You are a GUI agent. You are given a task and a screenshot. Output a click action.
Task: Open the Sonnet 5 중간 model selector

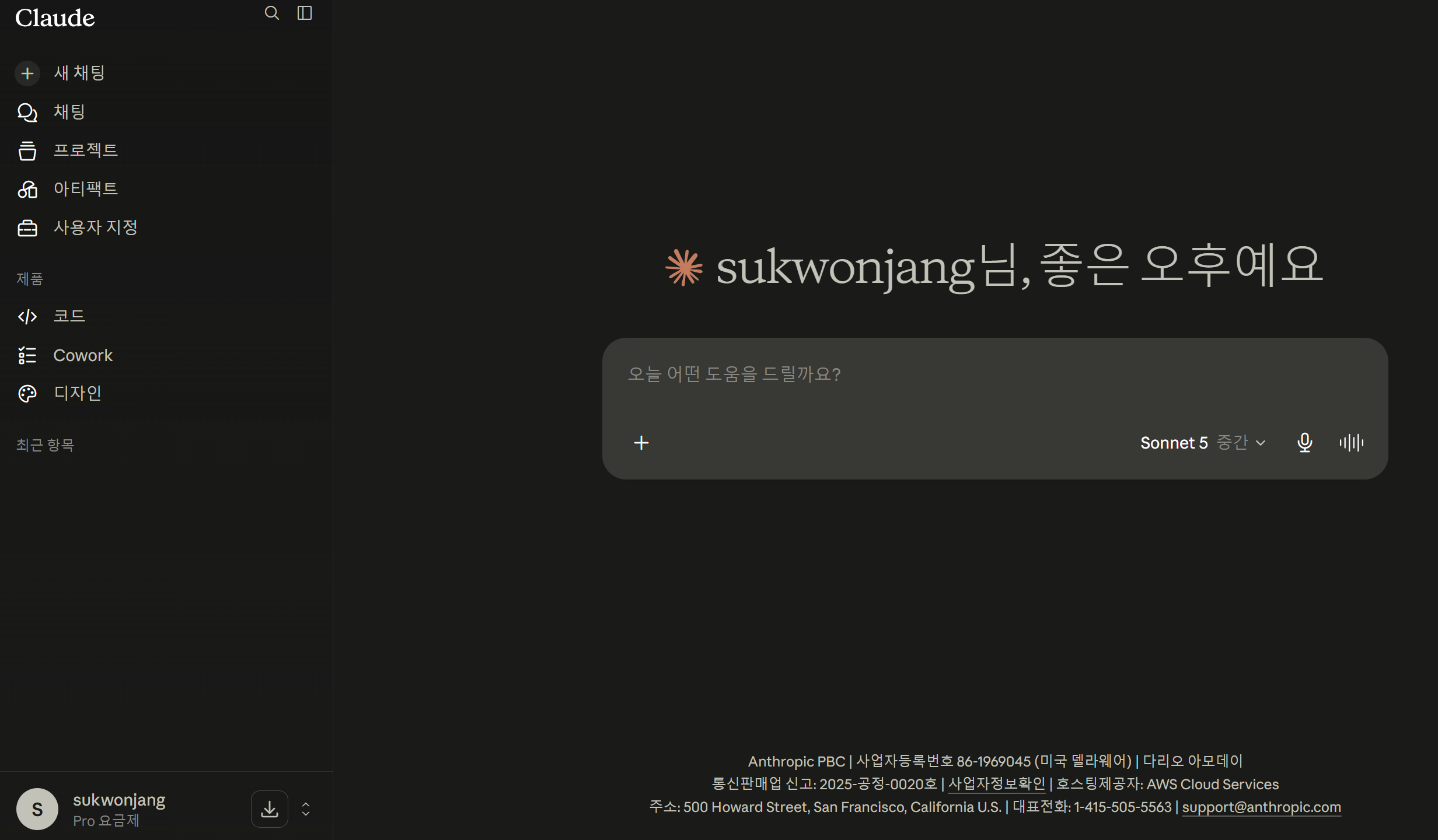click(x=1203, y=443)
